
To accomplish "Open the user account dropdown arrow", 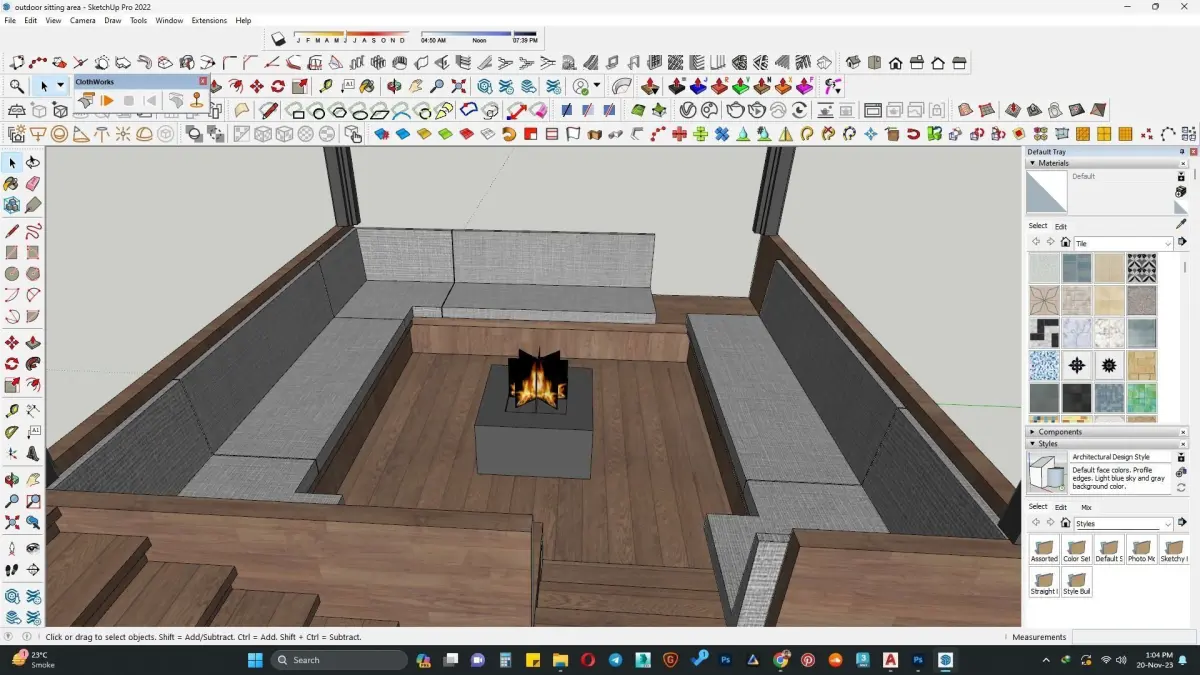I will 597,87.
